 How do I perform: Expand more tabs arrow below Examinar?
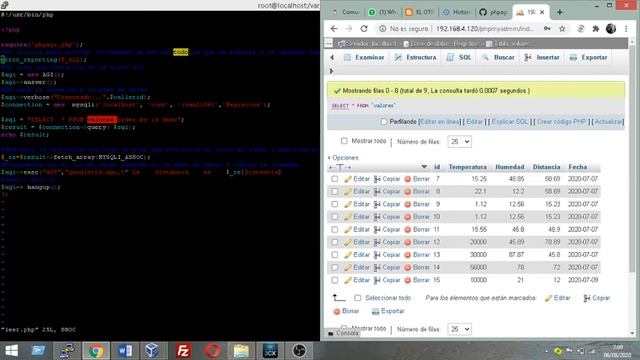coord(331,71)
